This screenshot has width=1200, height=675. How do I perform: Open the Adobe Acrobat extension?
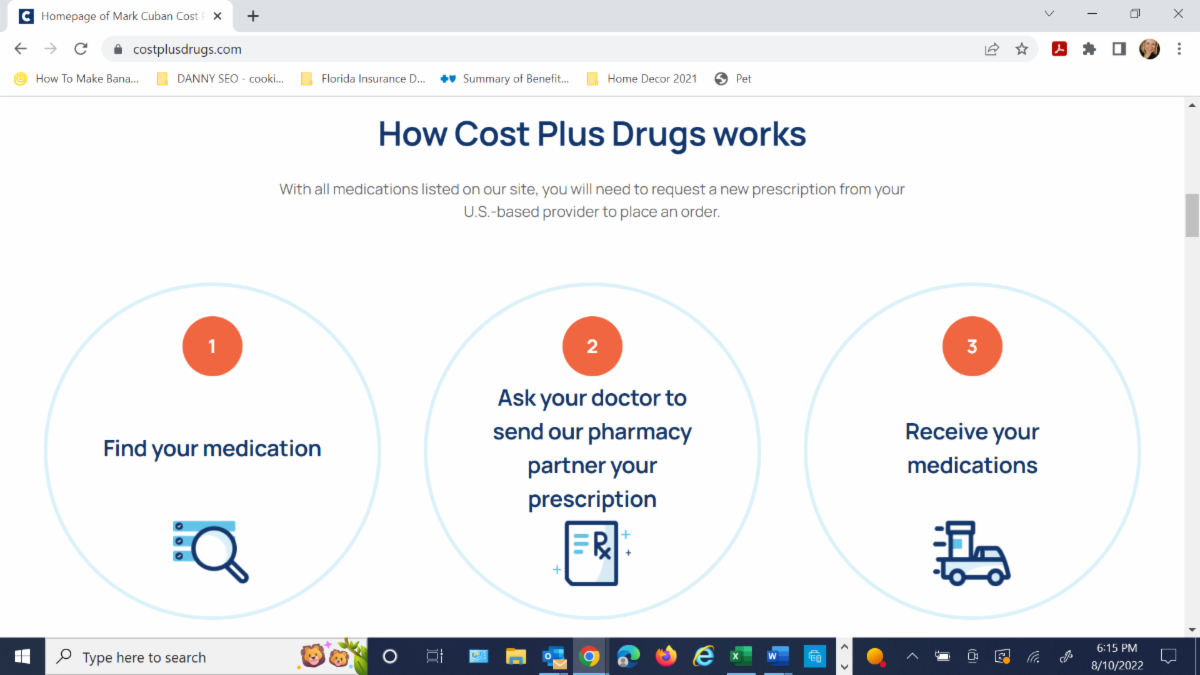click(1059, 49)
